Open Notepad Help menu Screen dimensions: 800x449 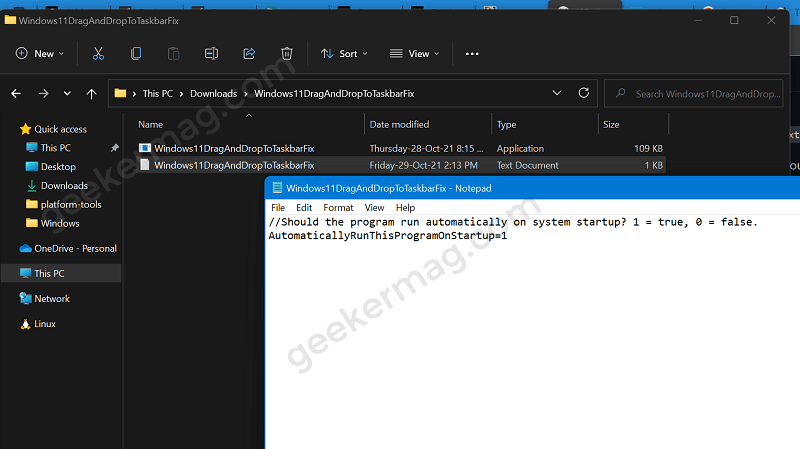(406, 208)
